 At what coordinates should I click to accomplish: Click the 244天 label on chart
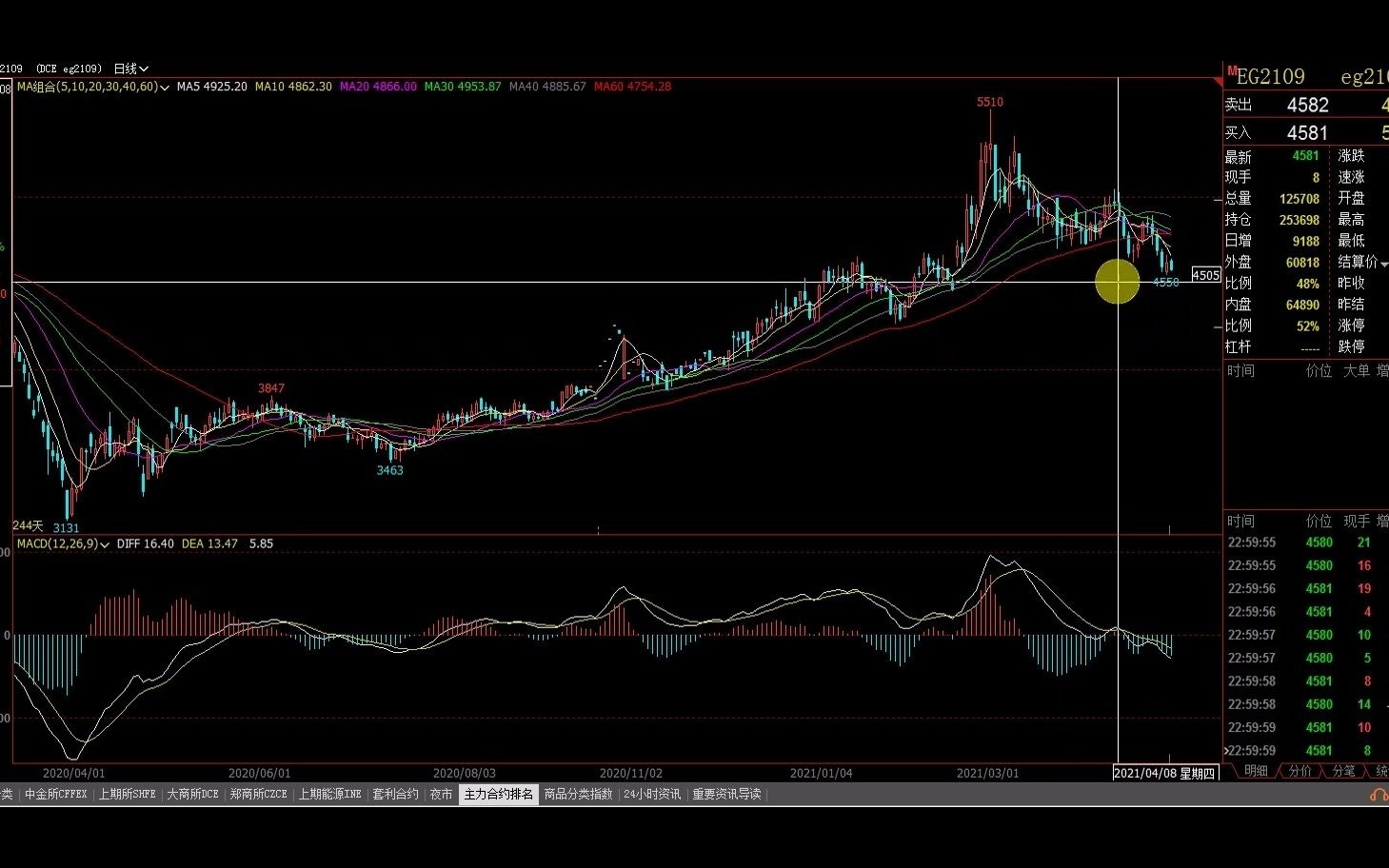click(29, 525)
